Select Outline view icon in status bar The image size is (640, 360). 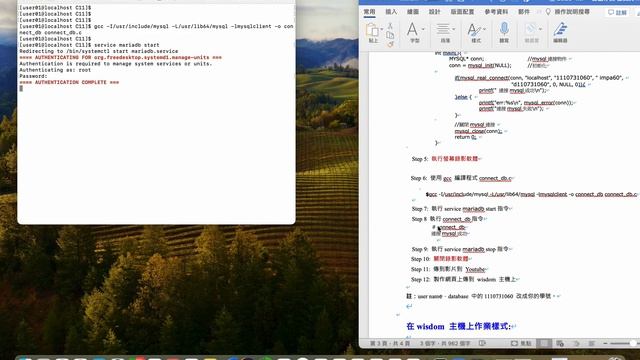(576, 343)
